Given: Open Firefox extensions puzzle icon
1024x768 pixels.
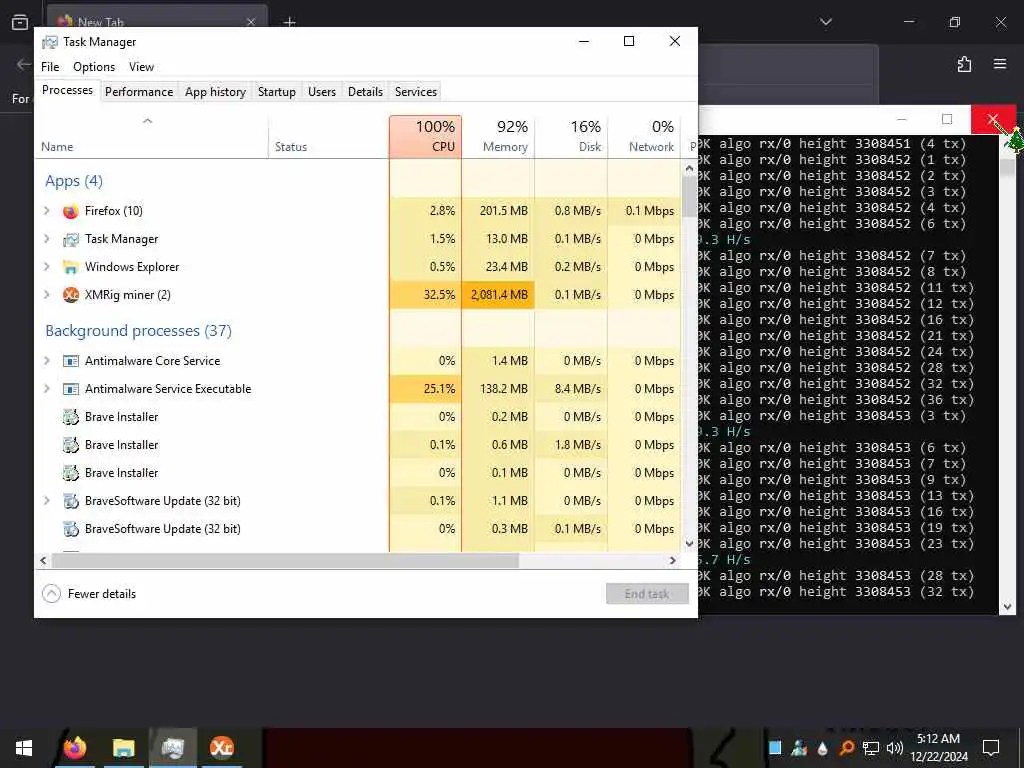Looking at the screenshot, I should click(x=965, y=64).
